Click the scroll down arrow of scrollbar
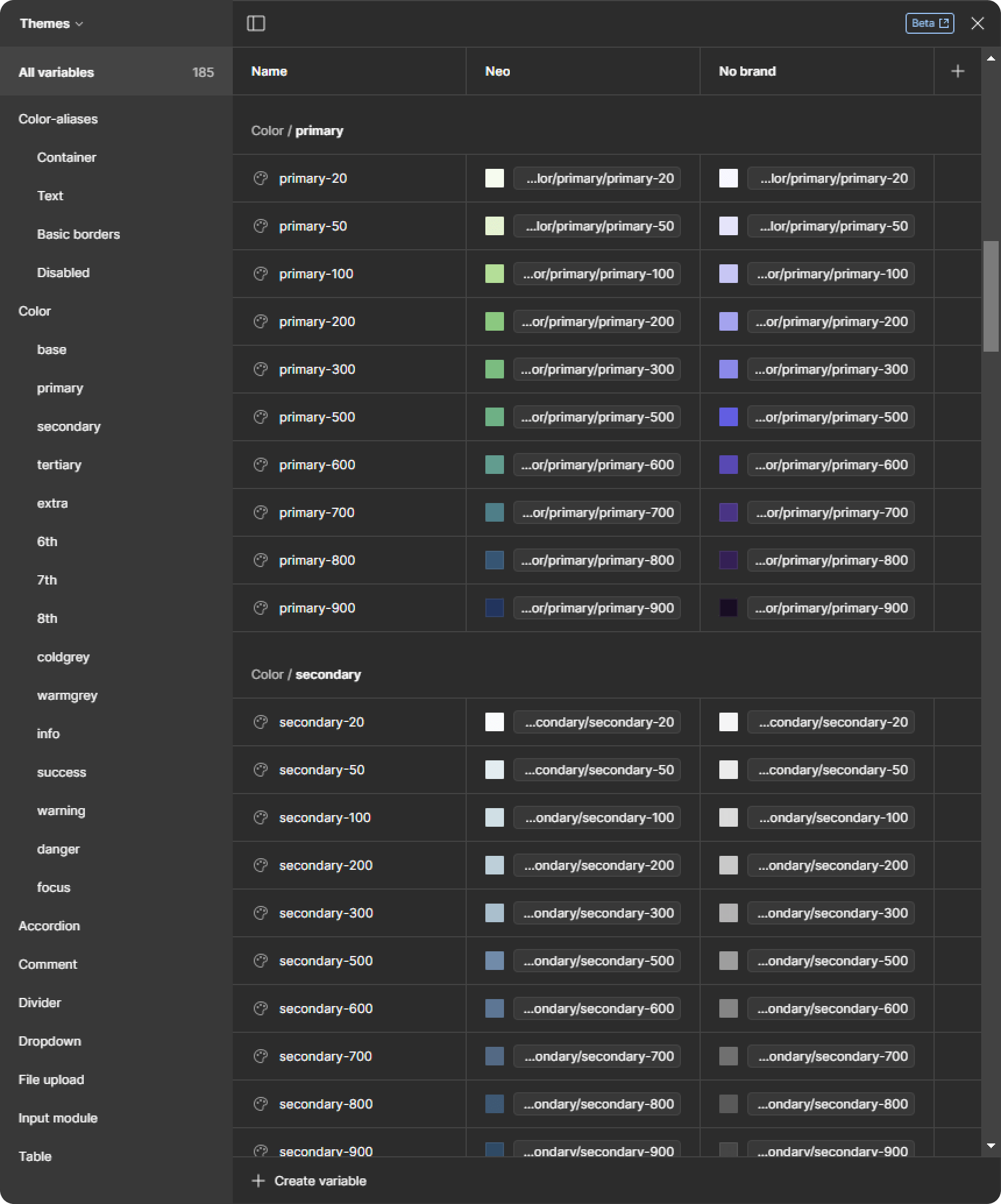Viewport: 1001px width, 1204px height. (991, 1146)
